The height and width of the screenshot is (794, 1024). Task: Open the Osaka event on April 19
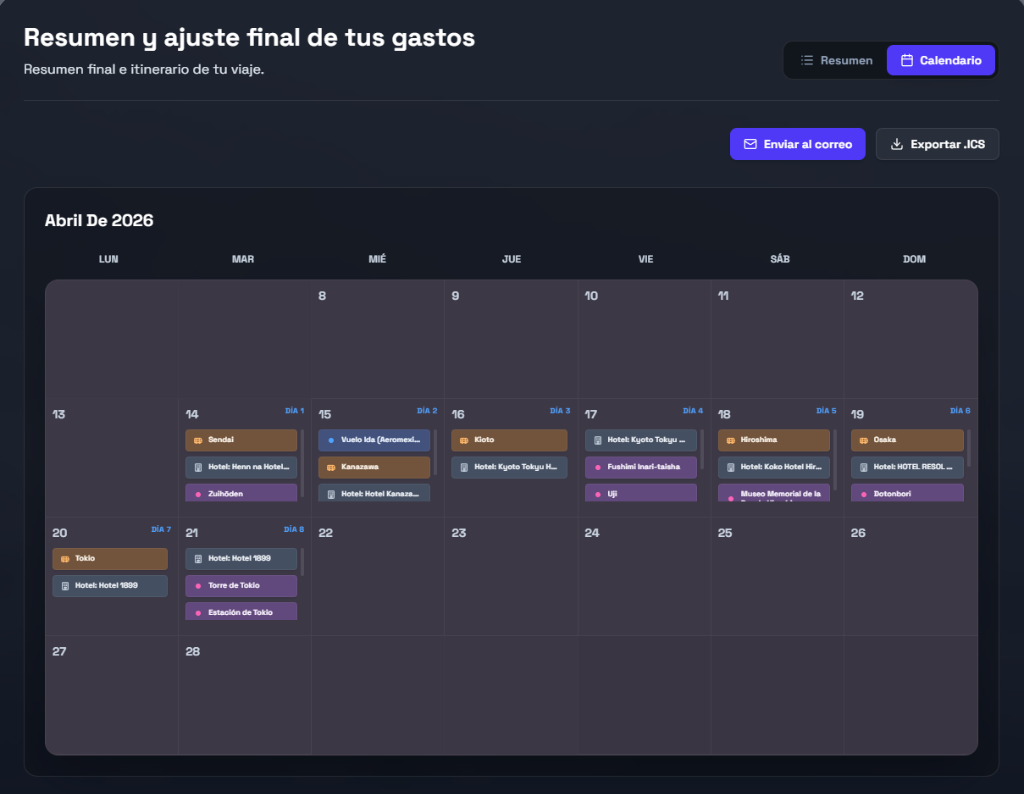[x=907, y=440]
